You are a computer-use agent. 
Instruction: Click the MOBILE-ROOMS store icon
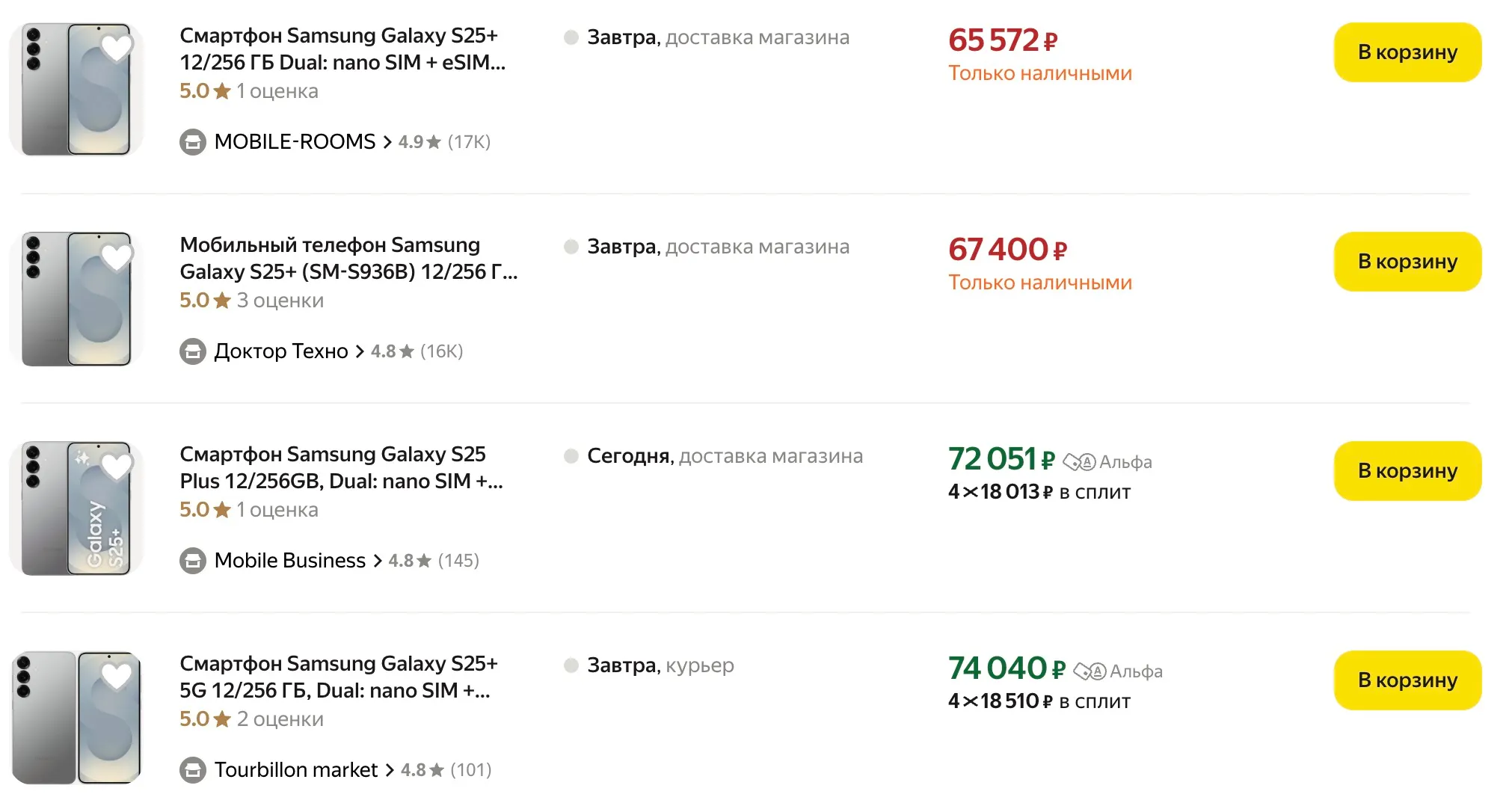pos(193,142)
